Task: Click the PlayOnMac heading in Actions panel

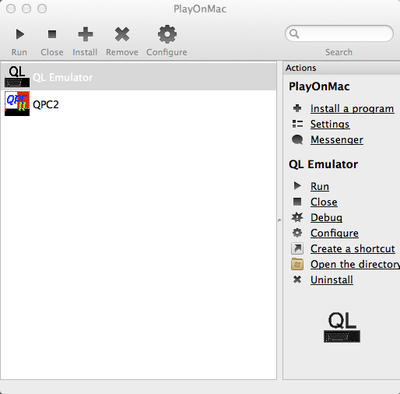Action: pyautogui.click(x=319, y=86)
